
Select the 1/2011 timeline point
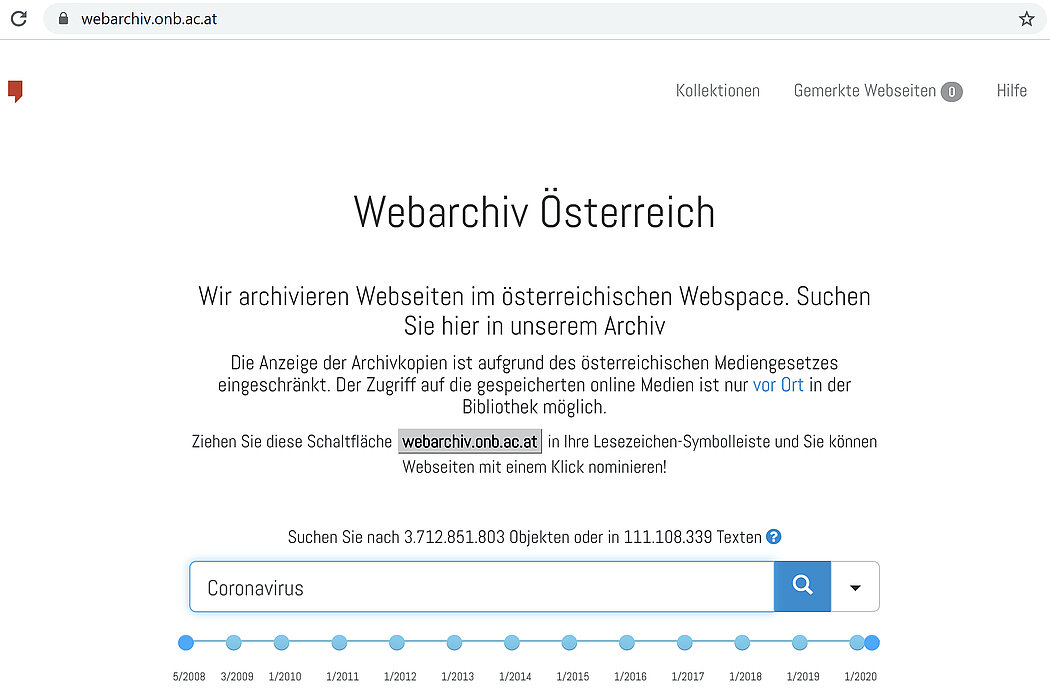(x=340, y=643)
